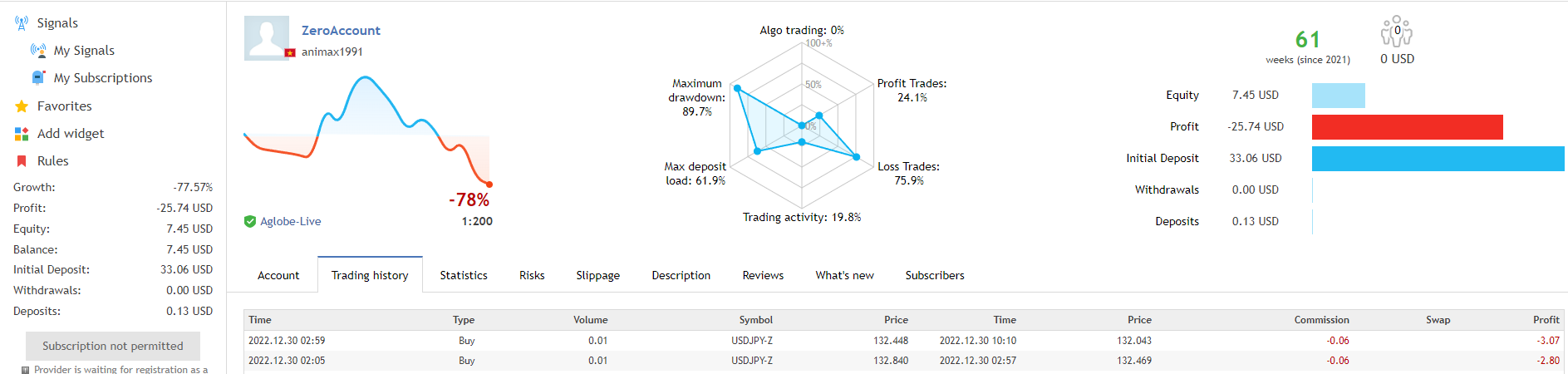1568x374 pixels.
Task: Click the Favorites star icon
Action: tap(22, 106)
